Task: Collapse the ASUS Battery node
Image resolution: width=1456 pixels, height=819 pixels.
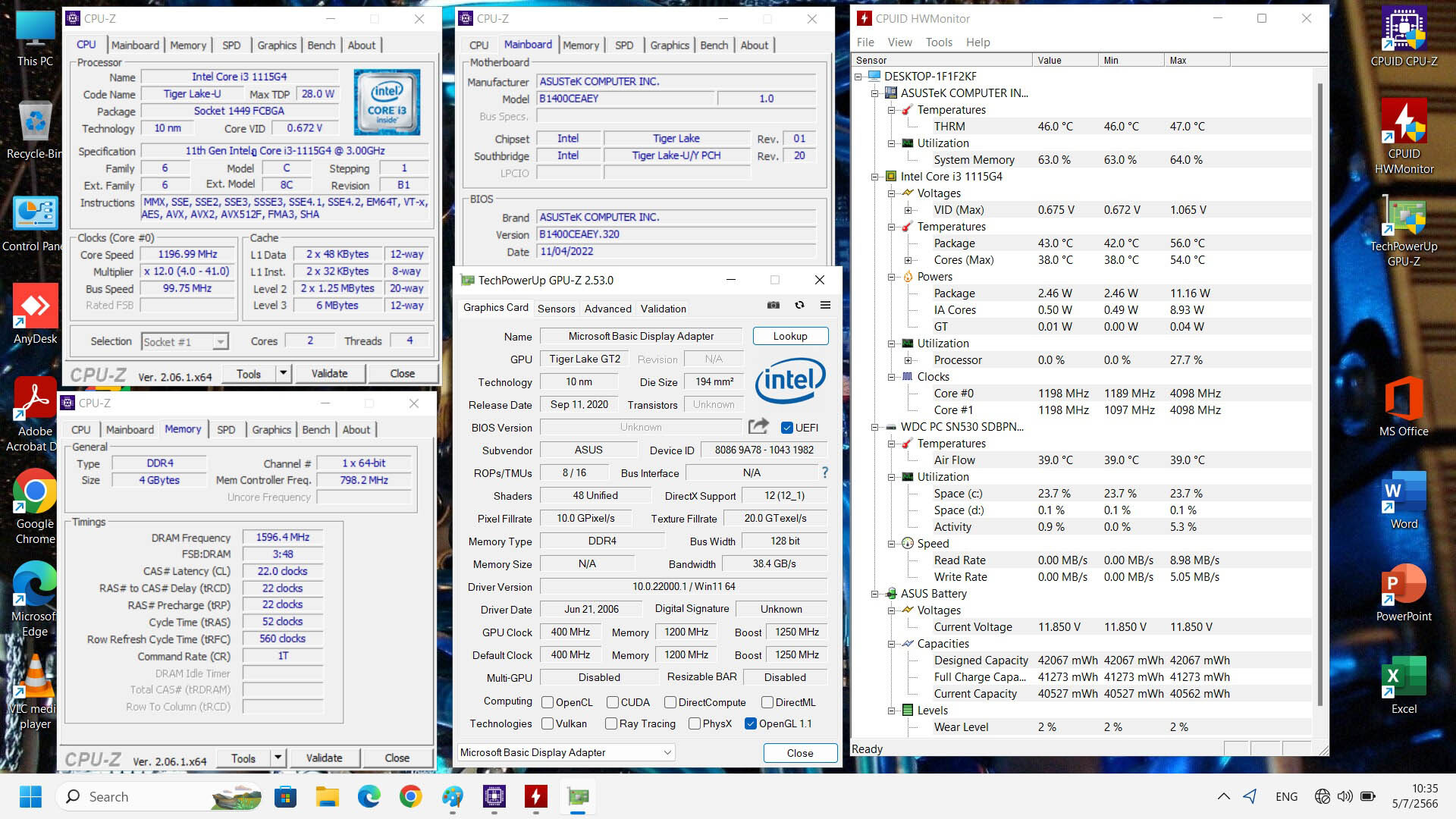Action: pos(875,594)
